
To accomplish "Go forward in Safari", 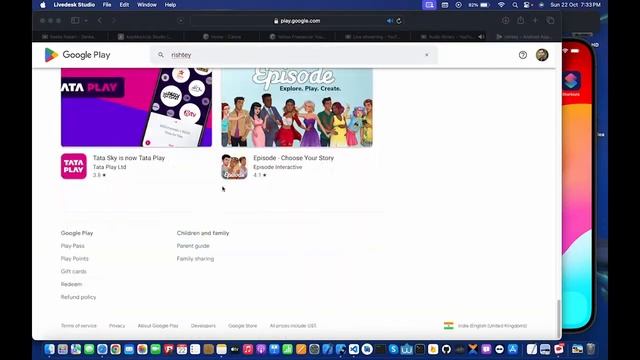I will [114, 20].
